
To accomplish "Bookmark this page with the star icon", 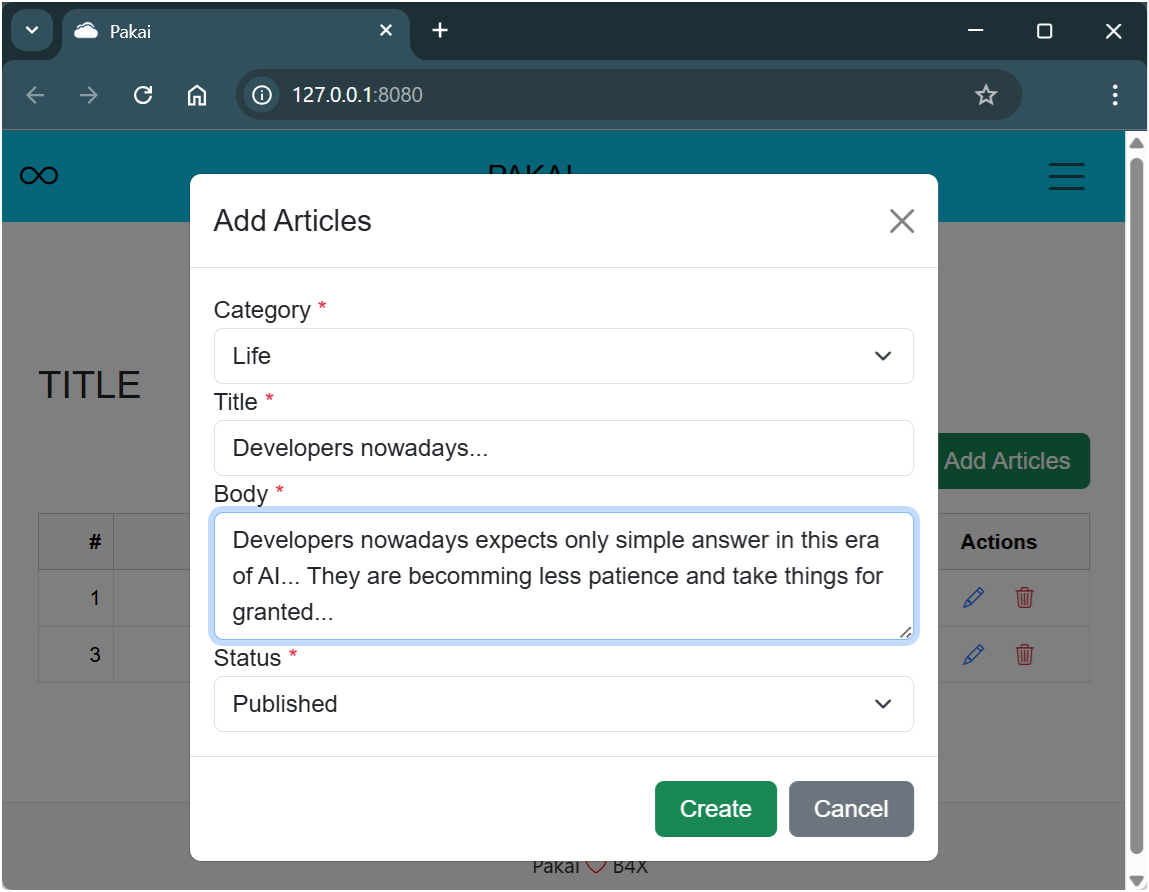I will (x=986, y=95).
